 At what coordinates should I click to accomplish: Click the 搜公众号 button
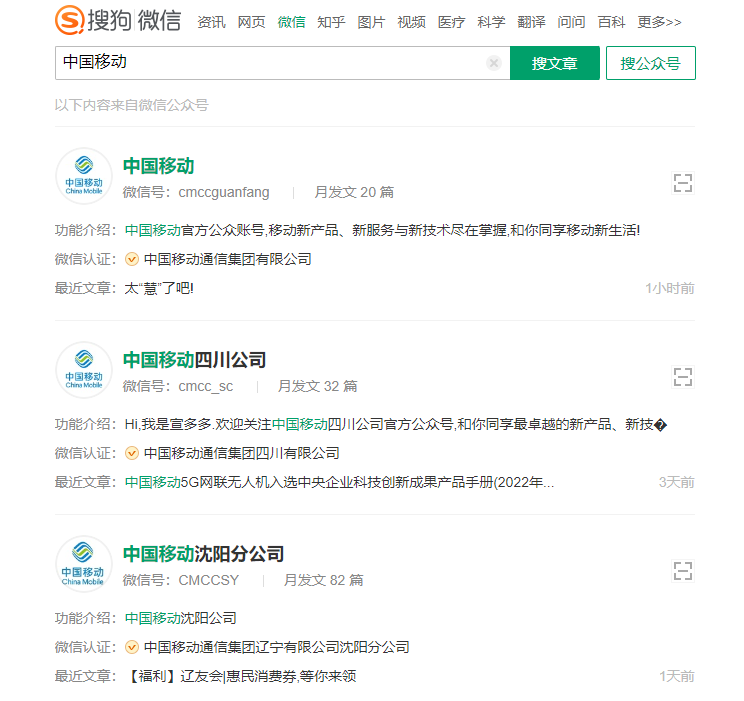651,63
